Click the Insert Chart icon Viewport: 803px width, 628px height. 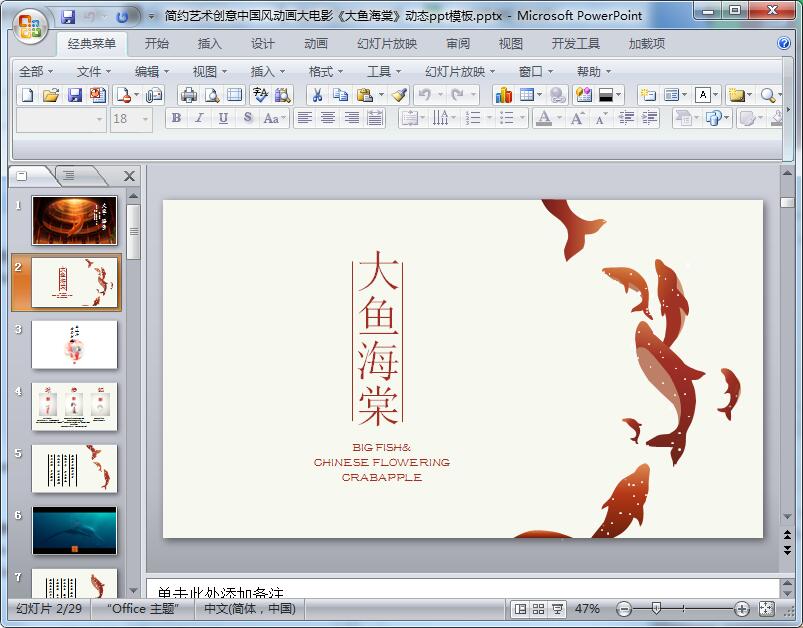pos(503,95)
